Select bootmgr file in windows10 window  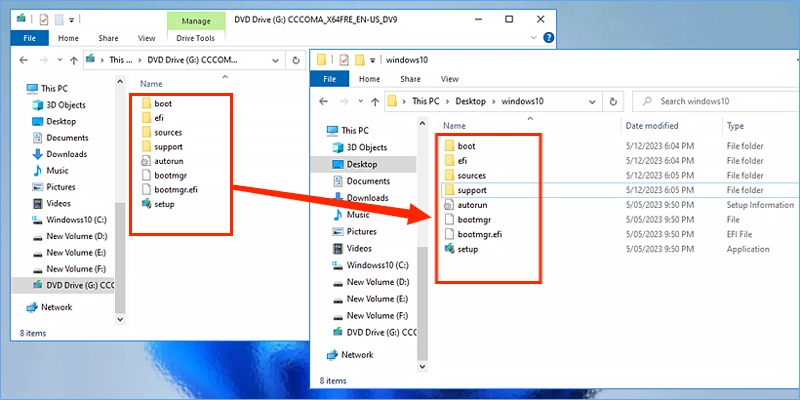pyautogui.click(x=467, y=220)
